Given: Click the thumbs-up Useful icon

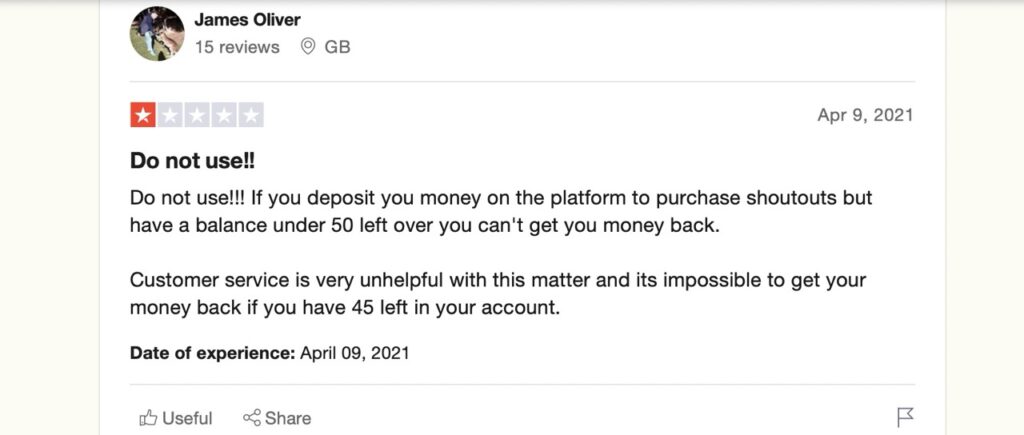Looking at the screenshot, I should coord(148,418).
